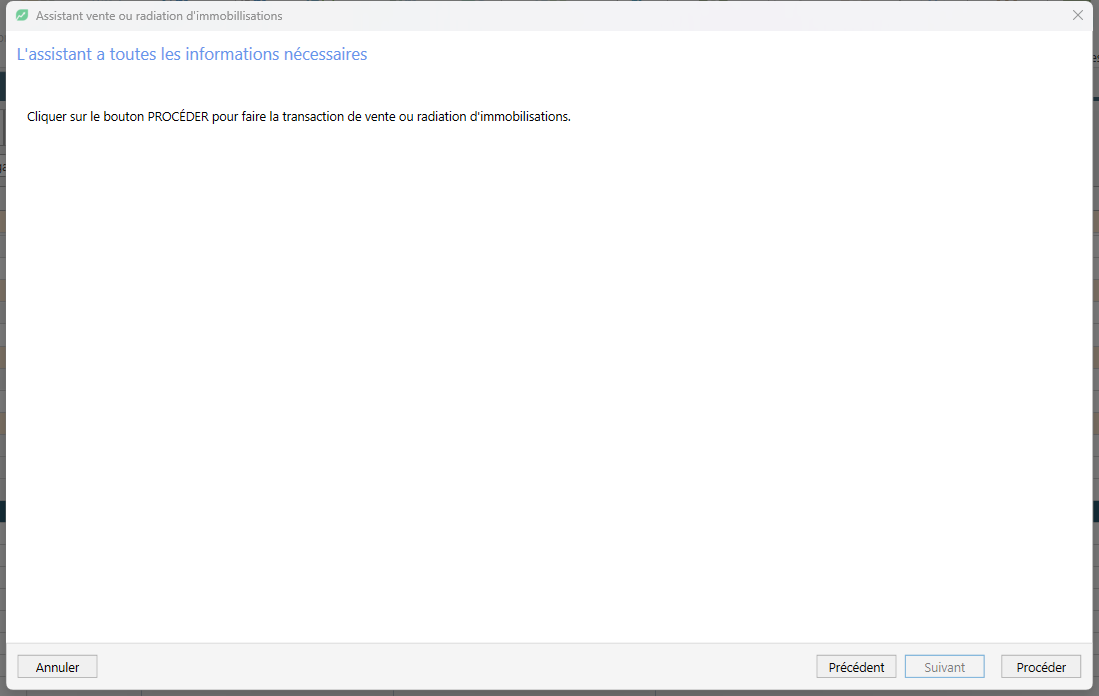Click the green app icon in title bar
This screenshot has height=696, width=1099.
pos(22,15)
